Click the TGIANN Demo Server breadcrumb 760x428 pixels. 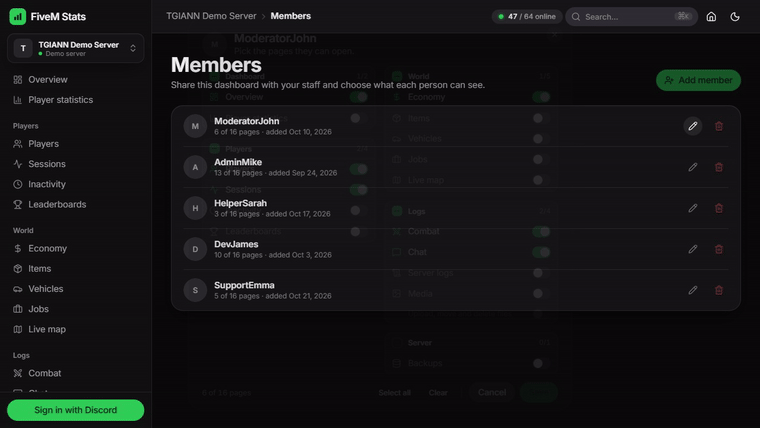211,16
